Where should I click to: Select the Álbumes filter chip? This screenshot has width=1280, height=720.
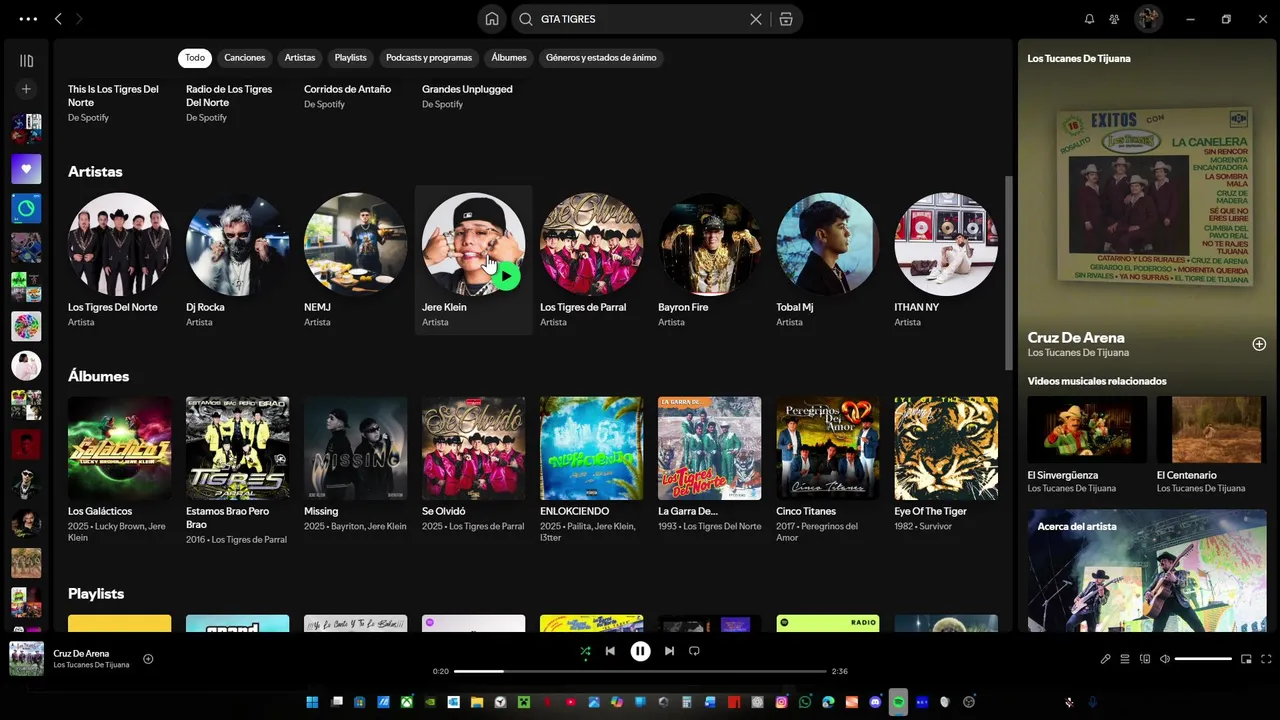[x=509, y=58]
